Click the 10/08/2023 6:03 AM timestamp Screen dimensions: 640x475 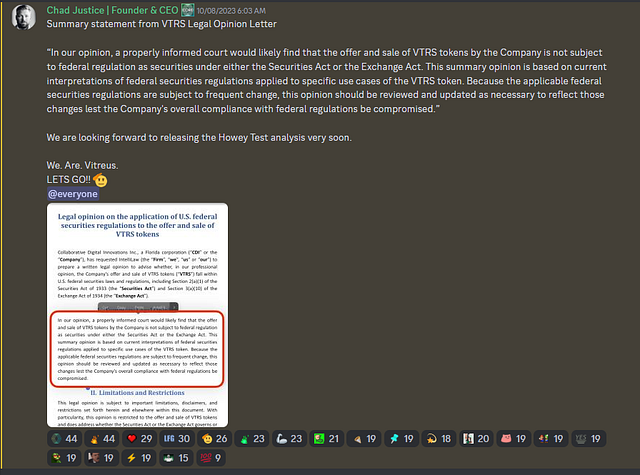pyautogui.click(x=231, y=11)
